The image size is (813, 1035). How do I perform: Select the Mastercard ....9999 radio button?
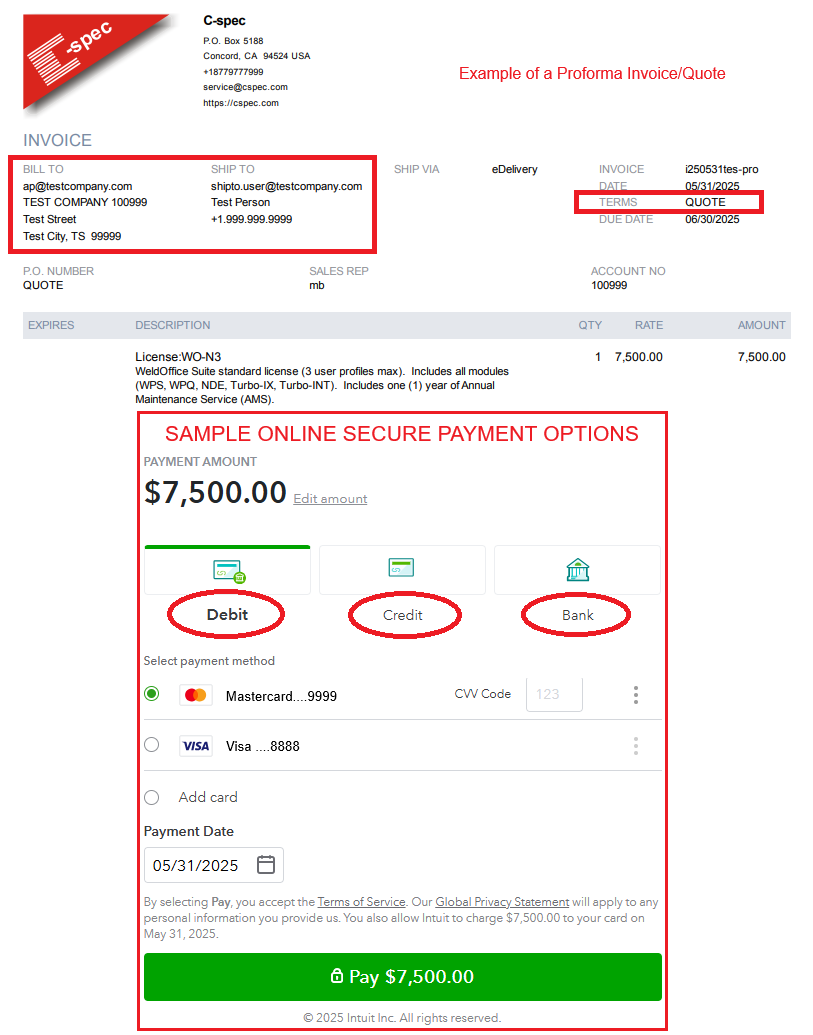[x=152, y=694]
